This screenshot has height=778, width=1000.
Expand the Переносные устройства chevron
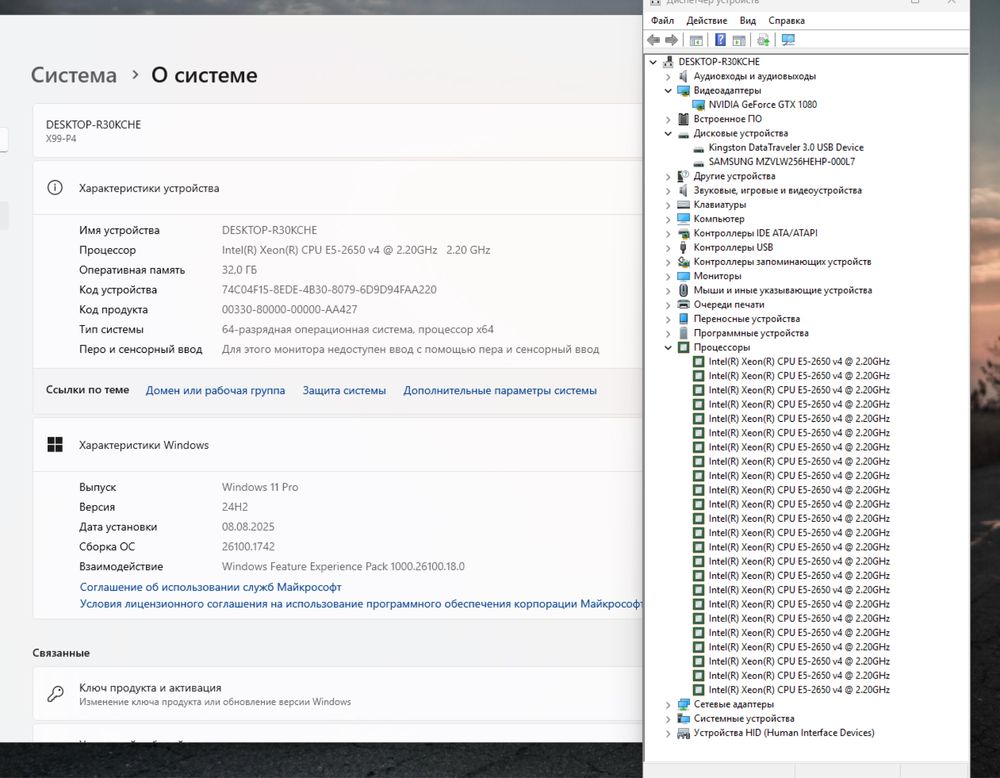[668, 319]
